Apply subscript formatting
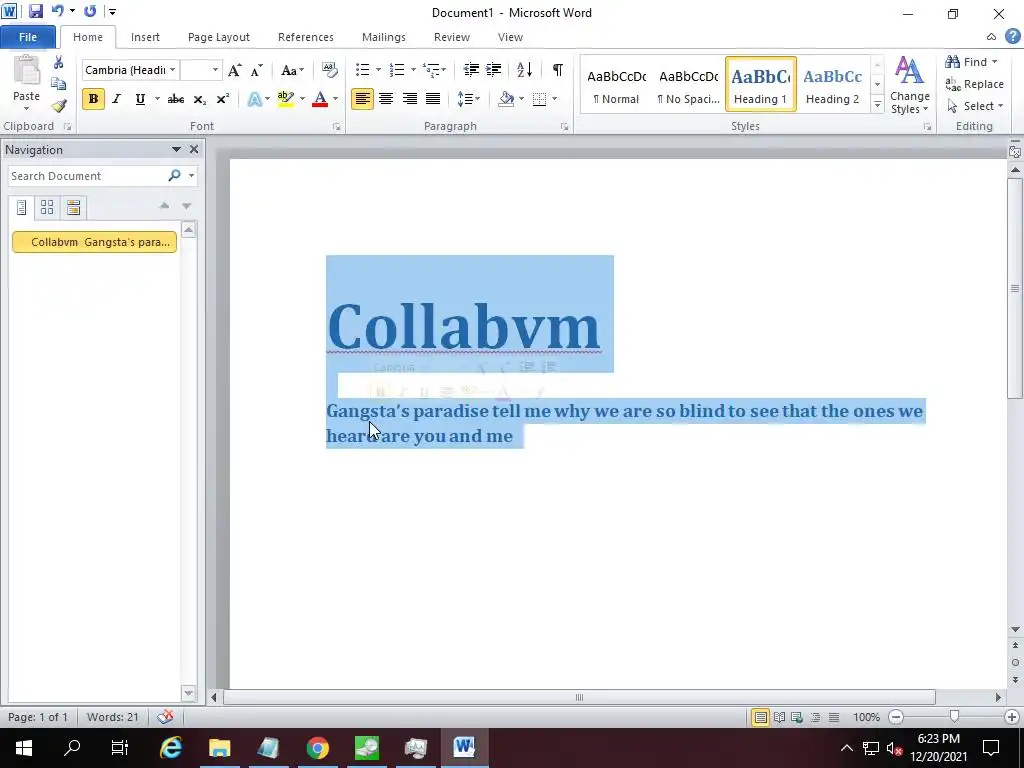This screenshot has height=768, width=1024. tap(199, 99)
